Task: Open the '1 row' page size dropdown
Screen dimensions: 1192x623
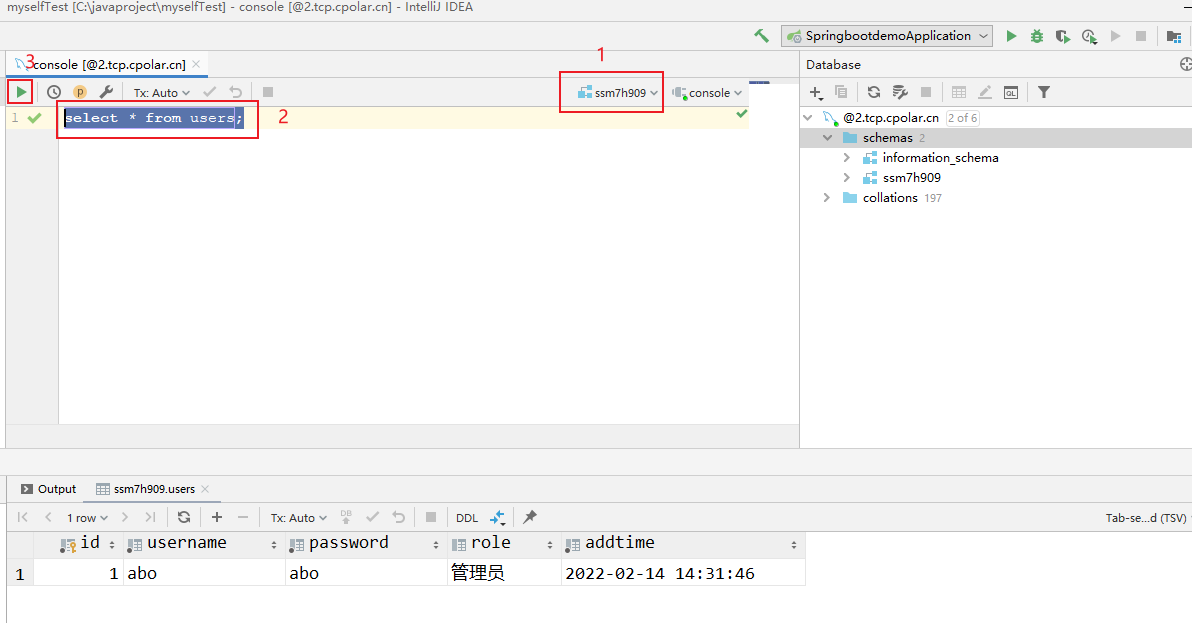Action: (x=87, y=517)
